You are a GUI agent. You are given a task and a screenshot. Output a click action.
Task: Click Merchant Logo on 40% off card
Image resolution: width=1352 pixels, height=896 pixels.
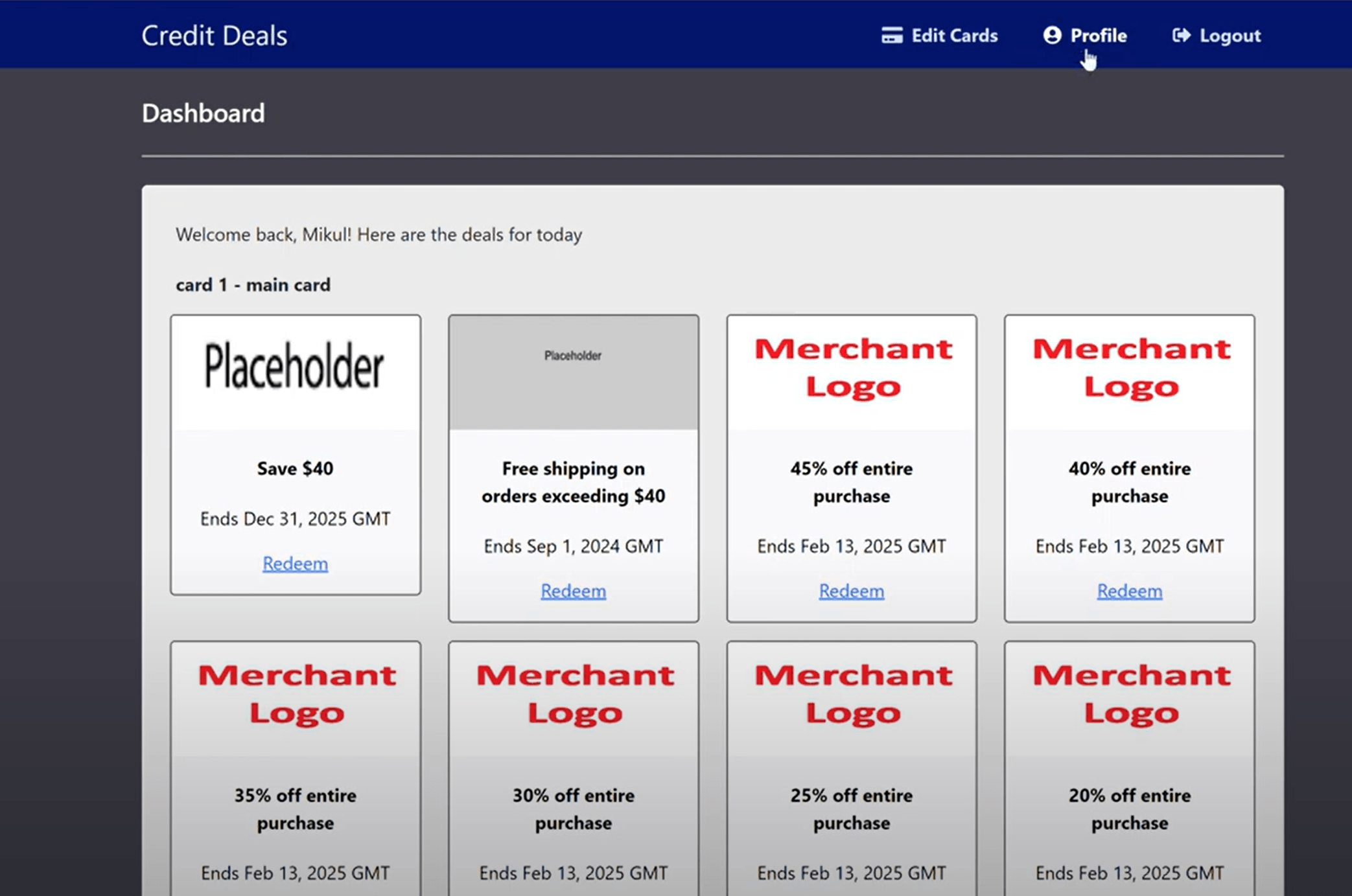coord(1130,368)
